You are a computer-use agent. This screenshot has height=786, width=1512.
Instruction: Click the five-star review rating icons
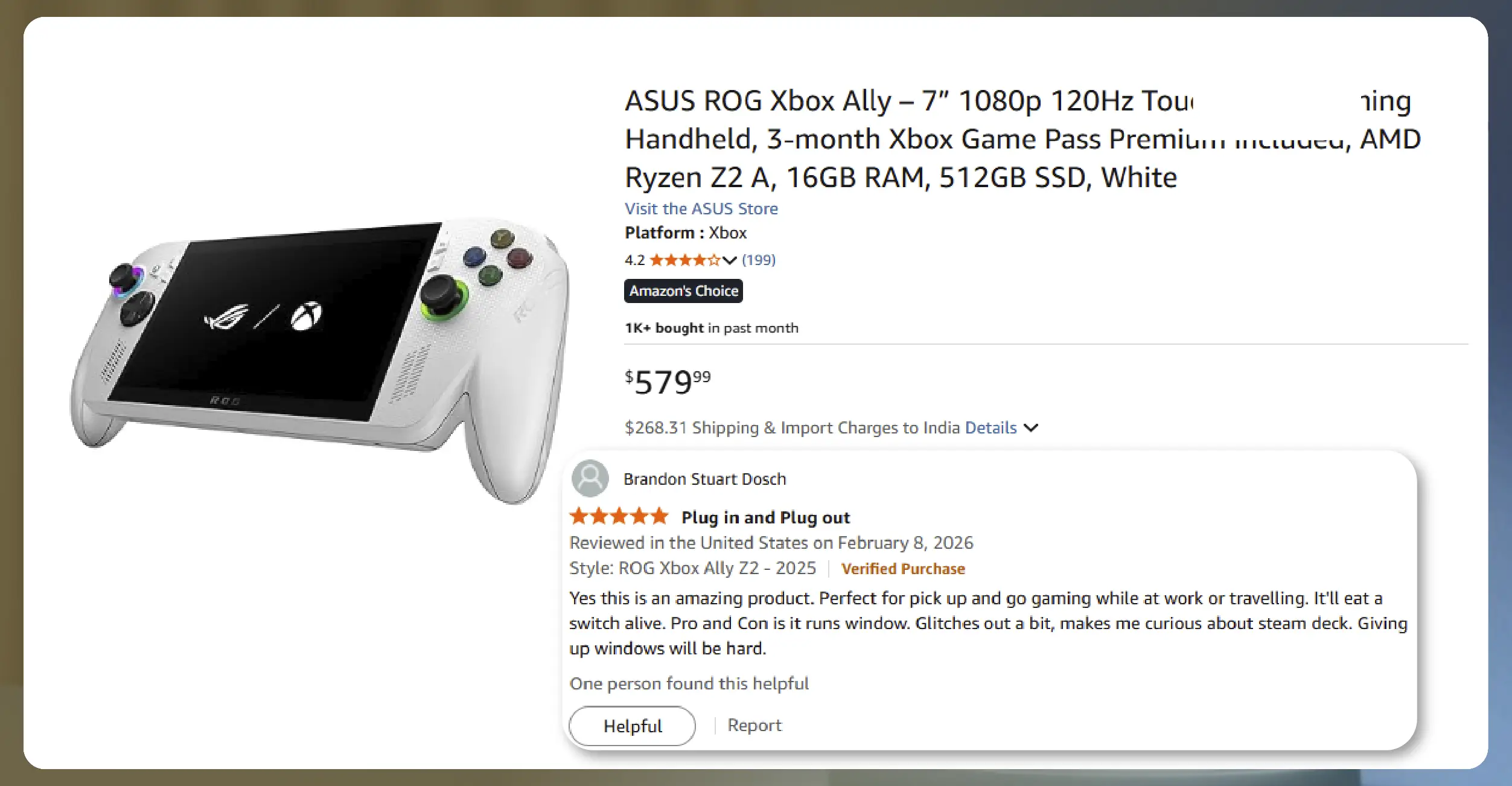tap(619, 517)
